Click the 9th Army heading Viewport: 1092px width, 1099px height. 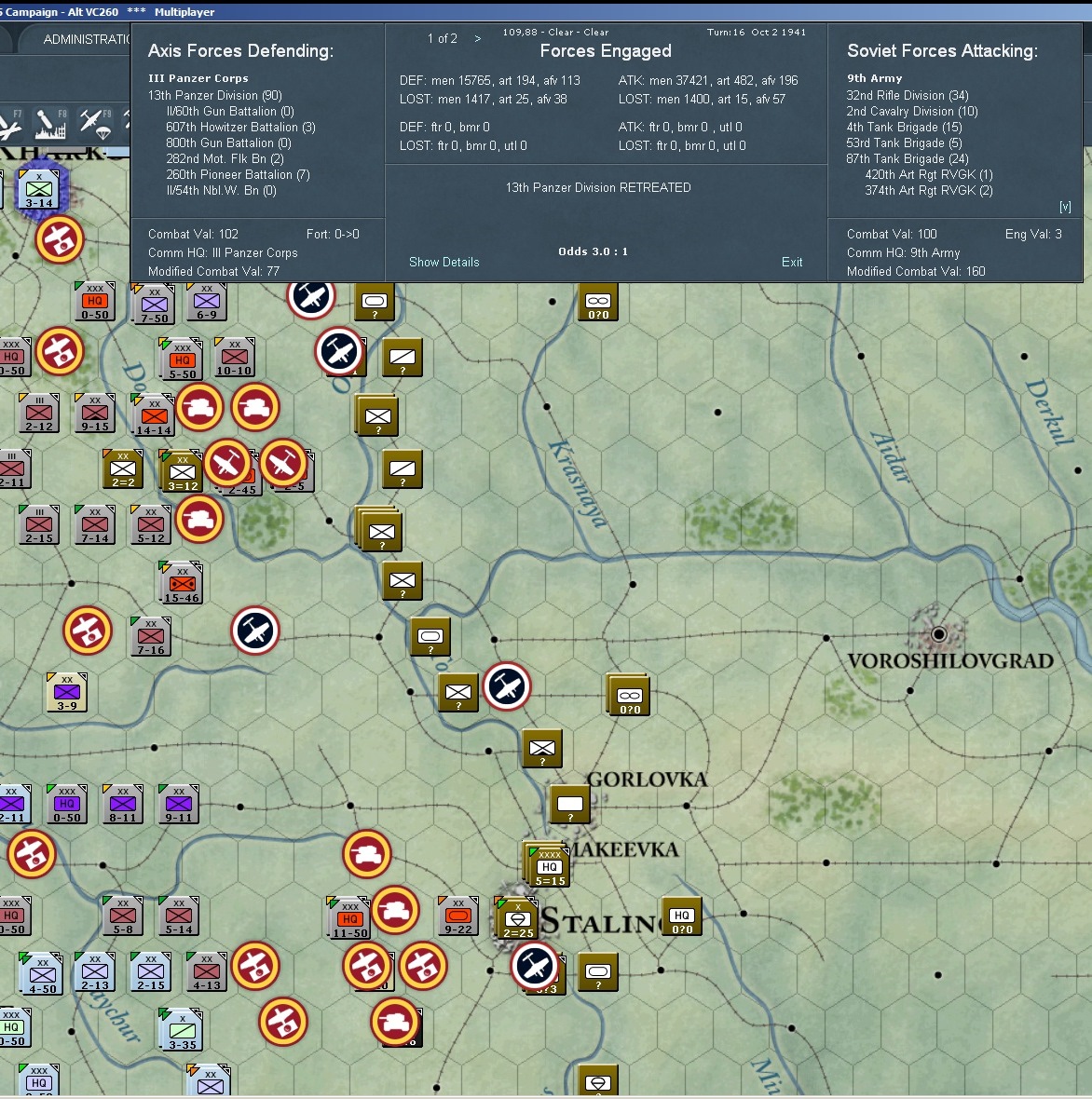pyautogui.click(x=874, y=78)
